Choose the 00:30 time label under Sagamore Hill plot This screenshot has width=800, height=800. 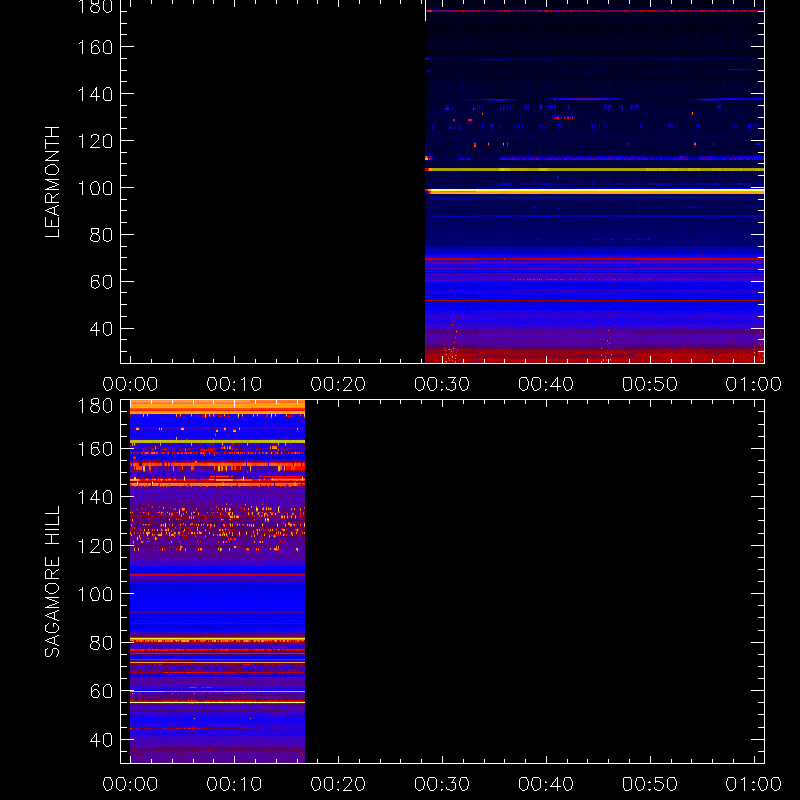coord(442,784)
